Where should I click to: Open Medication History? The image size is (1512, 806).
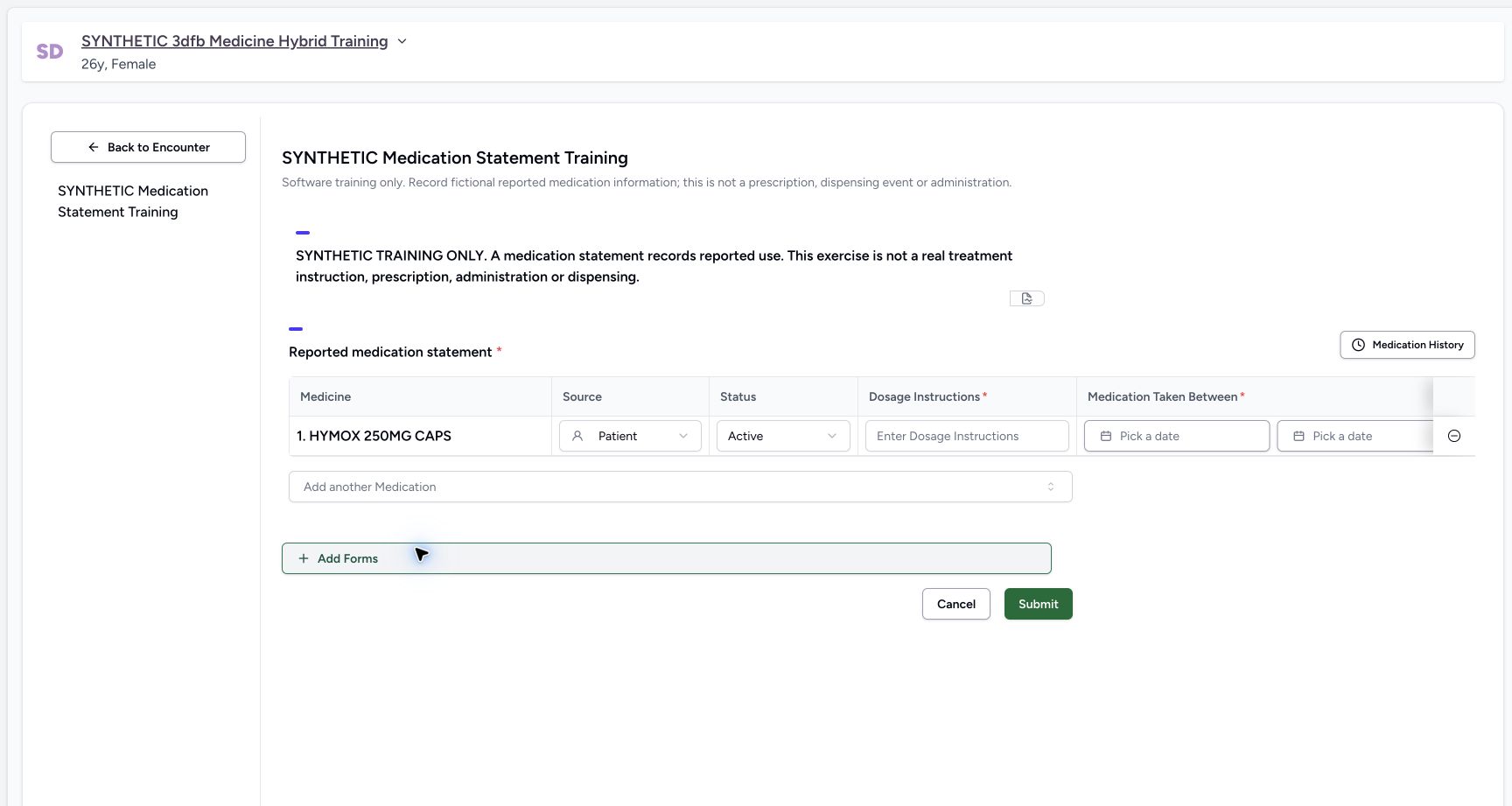1407,345
